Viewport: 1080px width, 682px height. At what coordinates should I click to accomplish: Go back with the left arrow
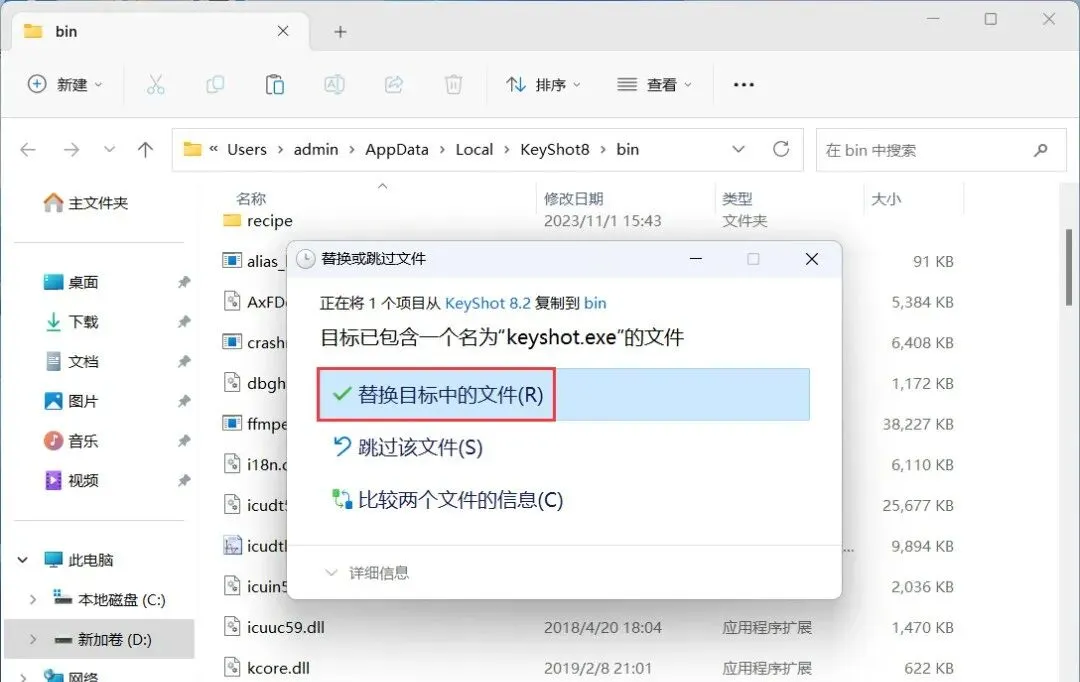28,149
